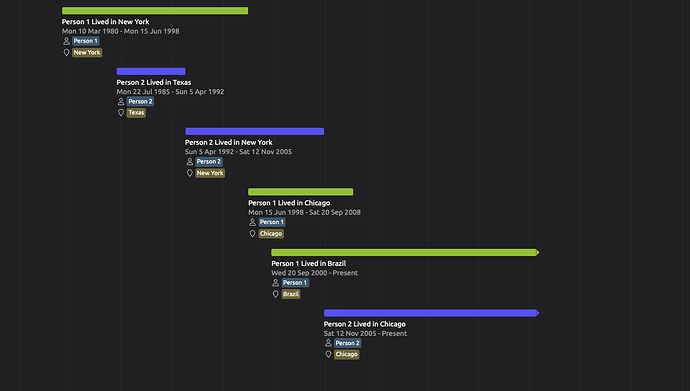Open the 'Person 1 Lived in Chicago' title
This screenshot has width=690, height=391.
289,203
